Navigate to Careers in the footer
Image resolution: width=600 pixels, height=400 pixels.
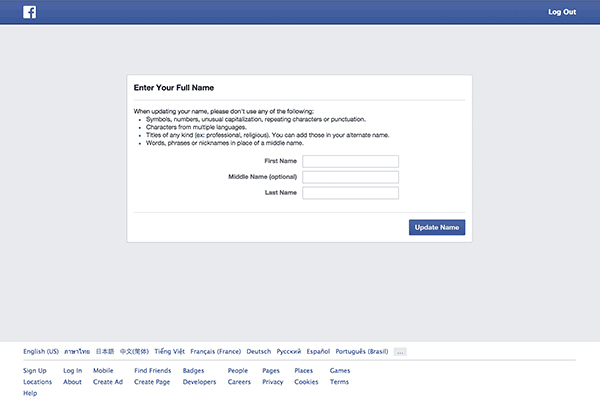pos(239,382)
